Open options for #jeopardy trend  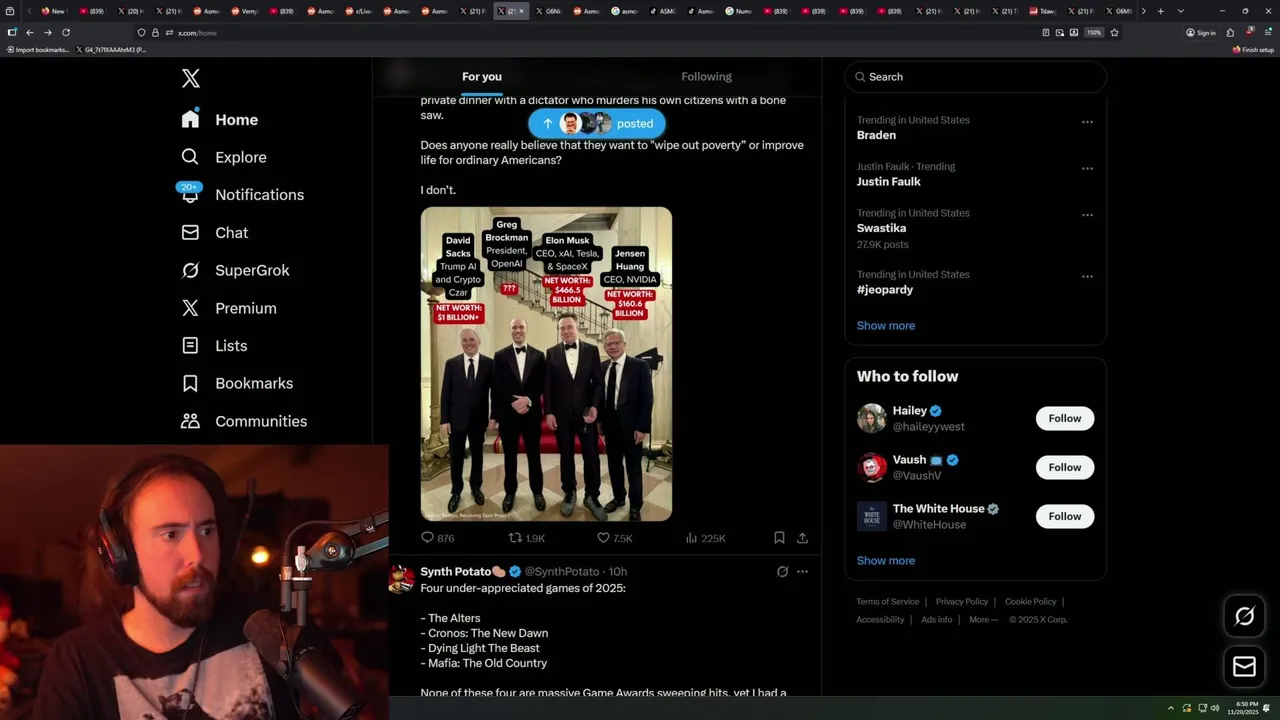click(1087, 276)
